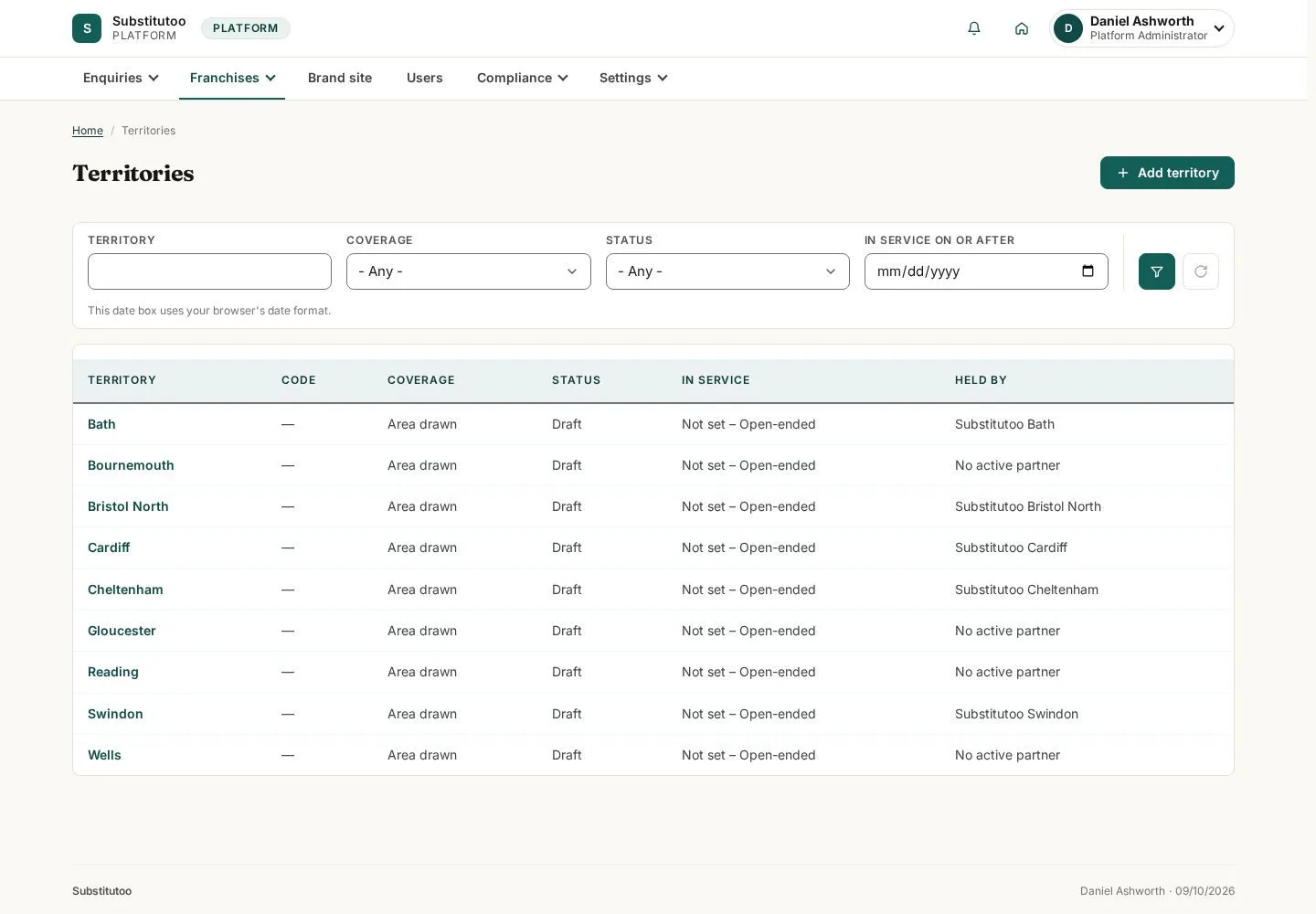The height and width of the screenshot is (914, 1316).
Task: Apply filters with the funnel button
Action: (1157, 271)
